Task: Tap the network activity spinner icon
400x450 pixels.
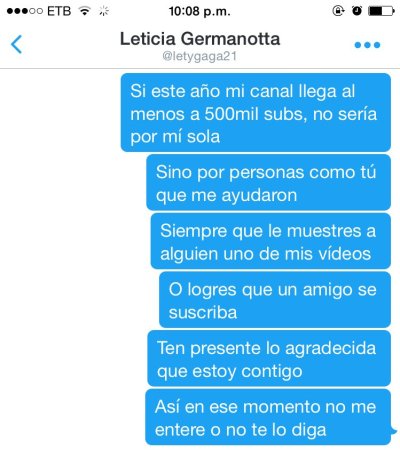Action: [x=104, y=11]
